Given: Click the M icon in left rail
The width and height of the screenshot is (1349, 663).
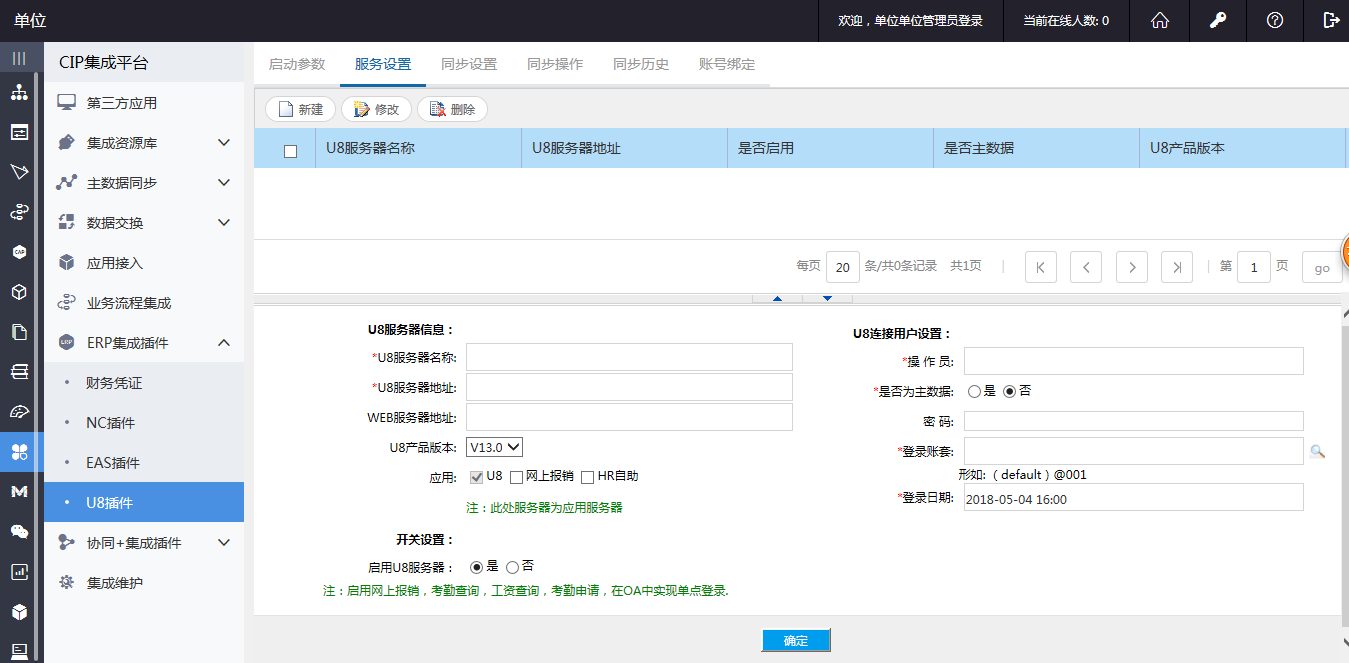Looking at the screenshot, I should point(19,492).
